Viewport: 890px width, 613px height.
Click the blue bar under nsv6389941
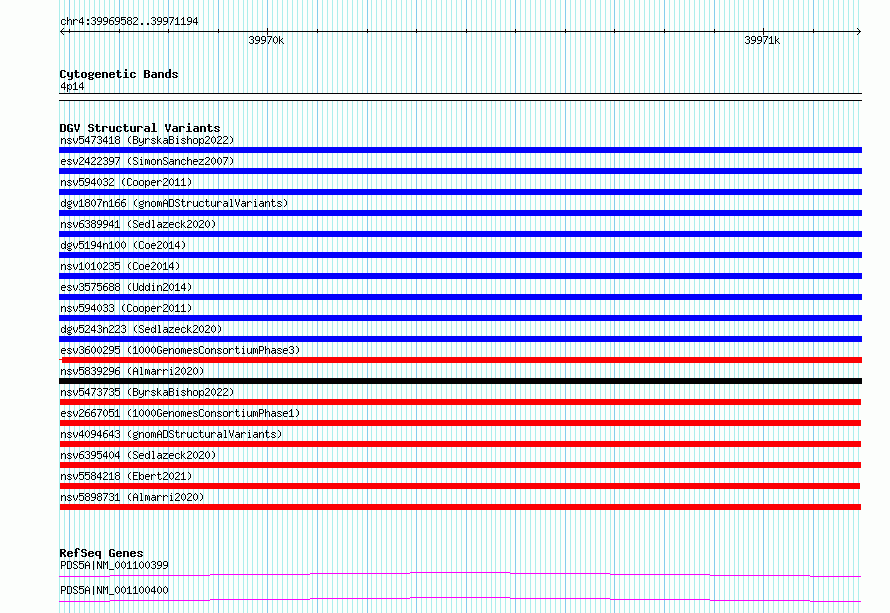tap(460, 234)
